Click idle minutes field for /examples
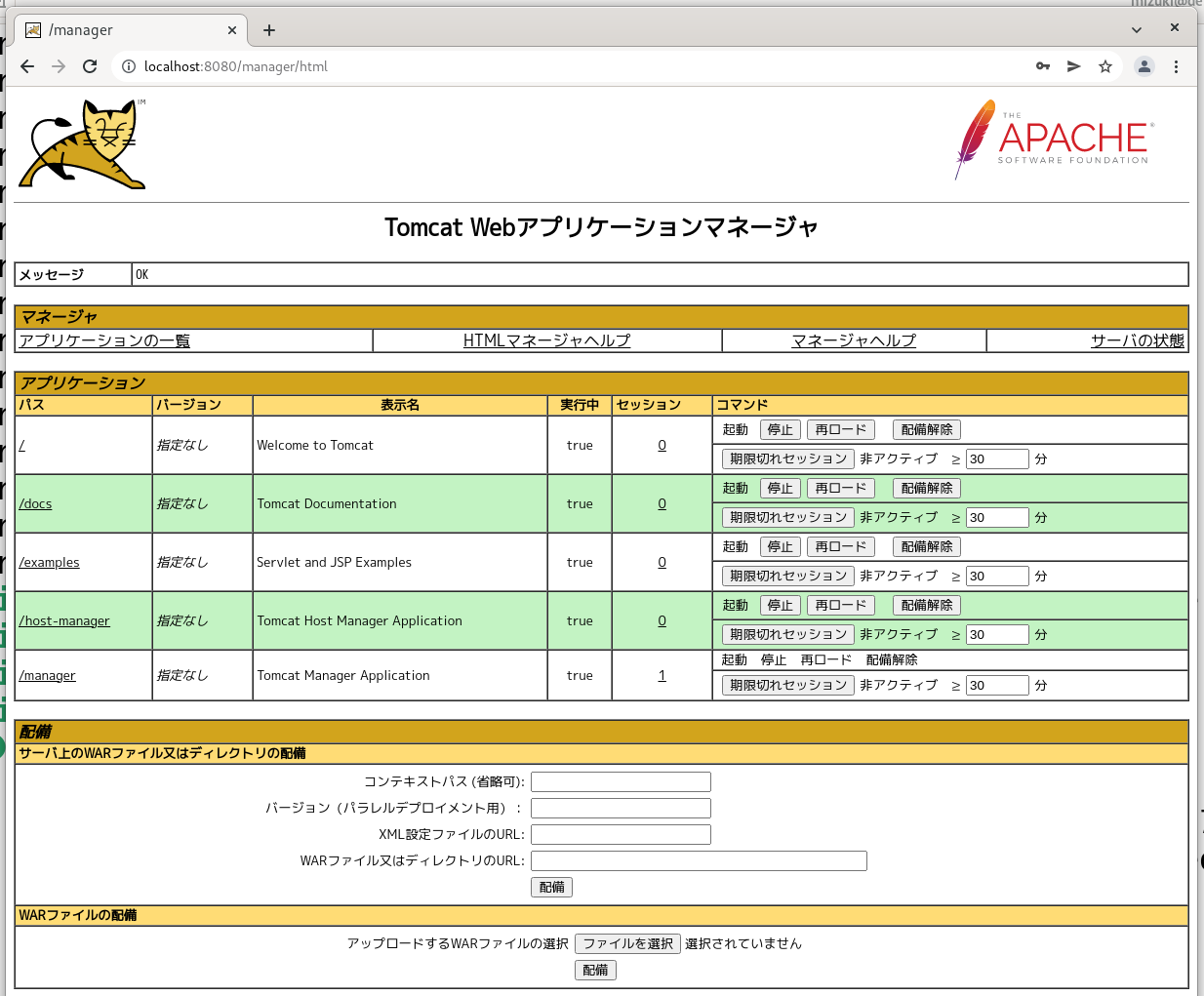The height and width of the screenshot is (996, 1204). [x=997, y=576]
